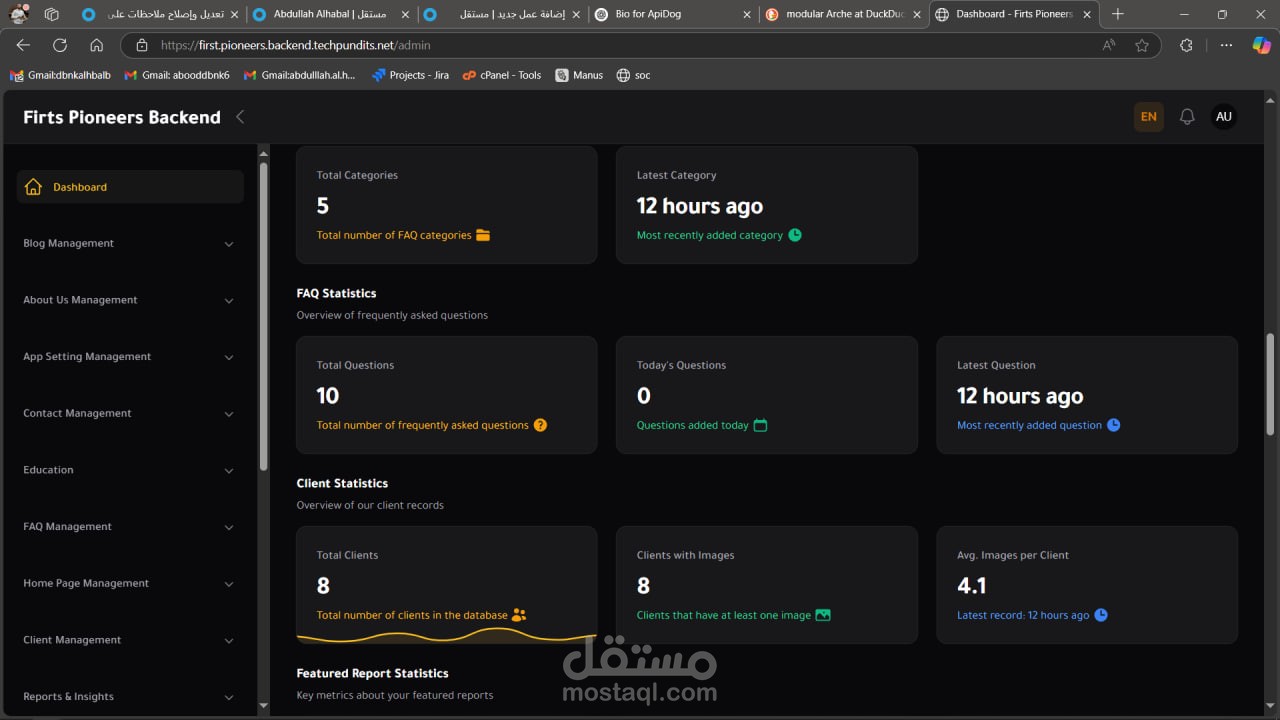Expand App Setting Management chevron
1280x720 pixels.
229,357
